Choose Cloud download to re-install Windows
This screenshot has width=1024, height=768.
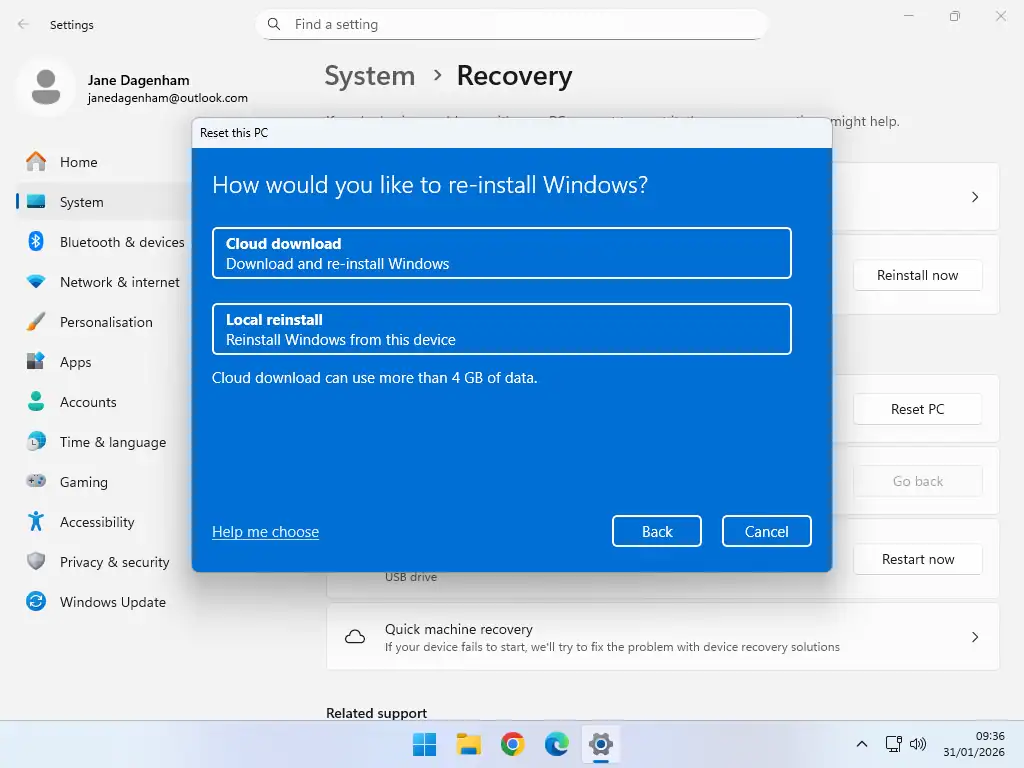[501, 253]
